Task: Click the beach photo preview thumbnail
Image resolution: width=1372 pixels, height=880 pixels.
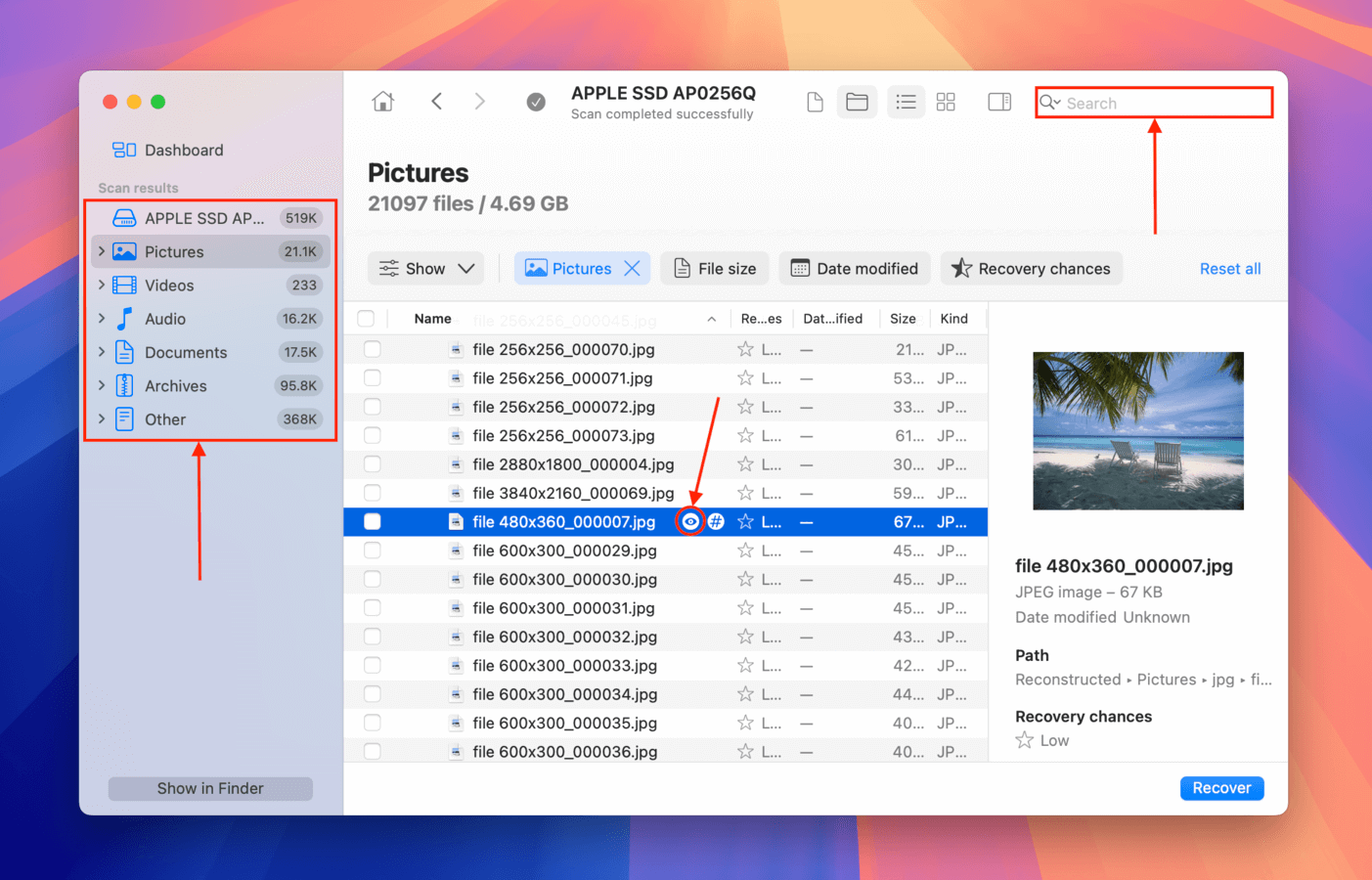Action: tap(1138, 430)
